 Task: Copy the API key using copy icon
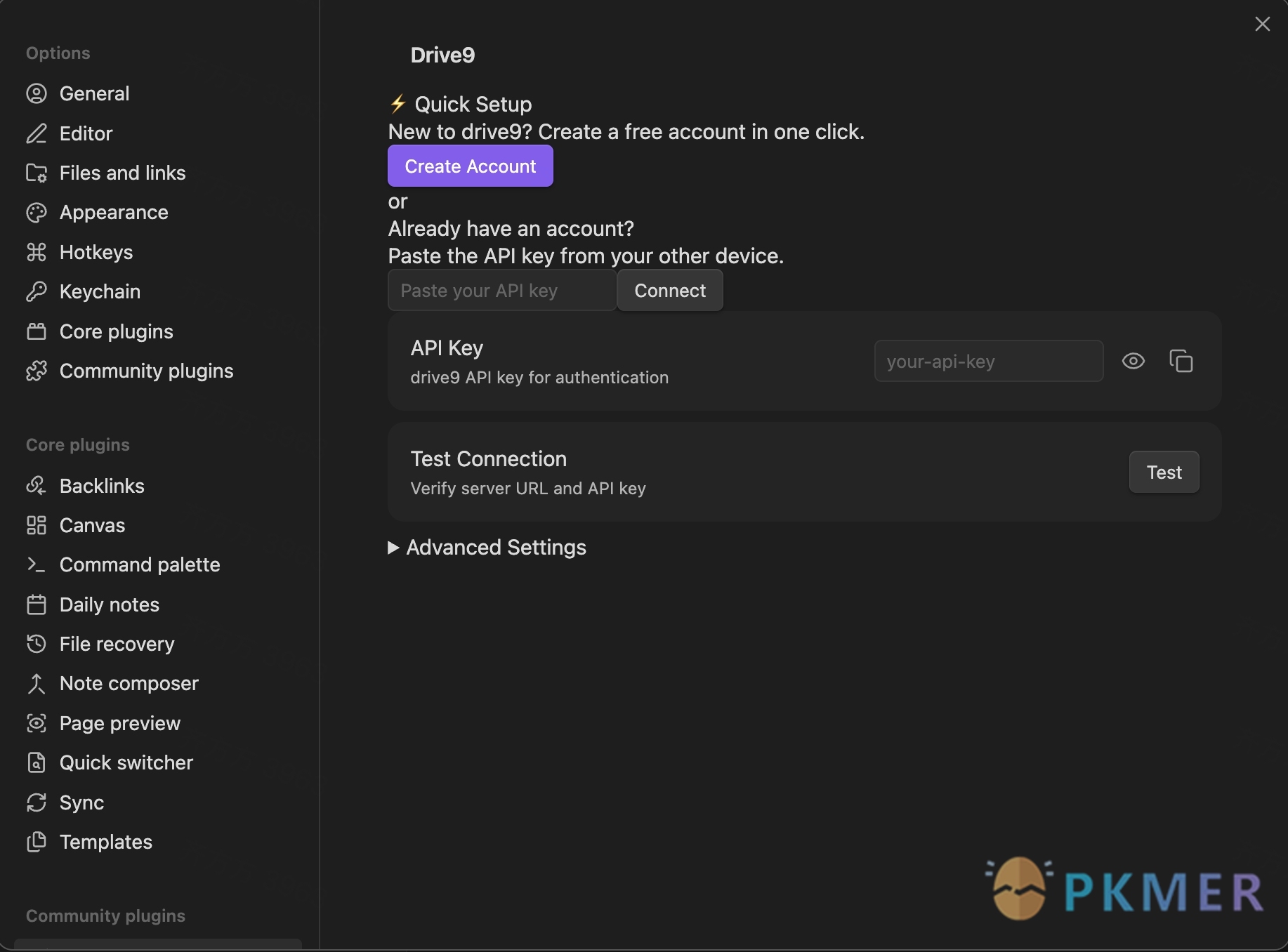tap(1181, 361)
